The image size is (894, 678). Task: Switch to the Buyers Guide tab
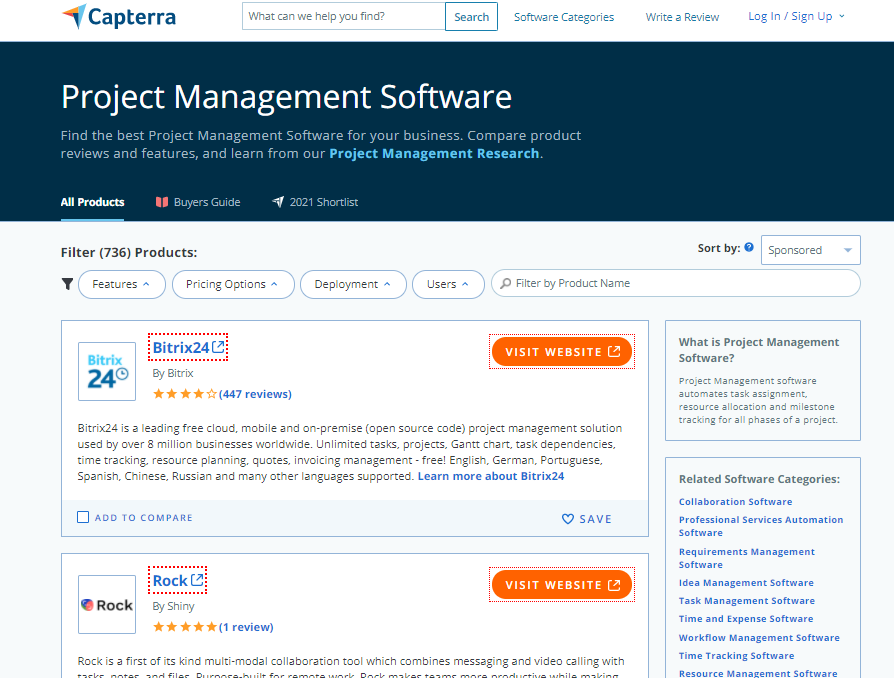coord(198,202)
